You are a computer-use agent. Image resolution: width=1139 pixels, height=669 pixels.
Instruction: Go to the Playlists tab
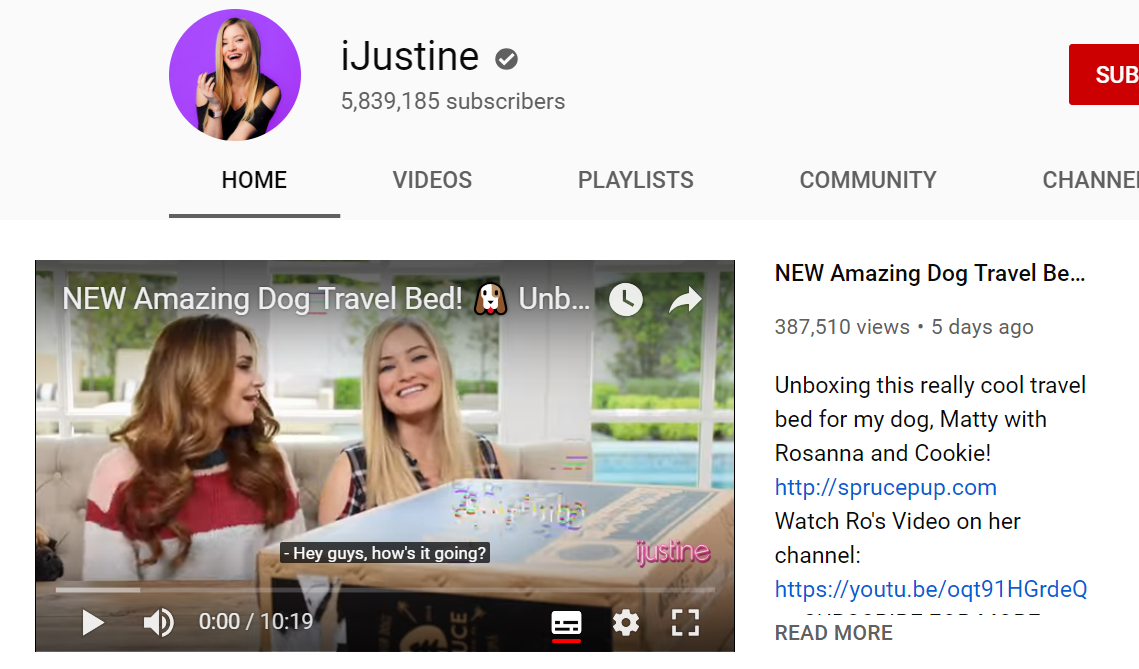click(x=636, y=180)
